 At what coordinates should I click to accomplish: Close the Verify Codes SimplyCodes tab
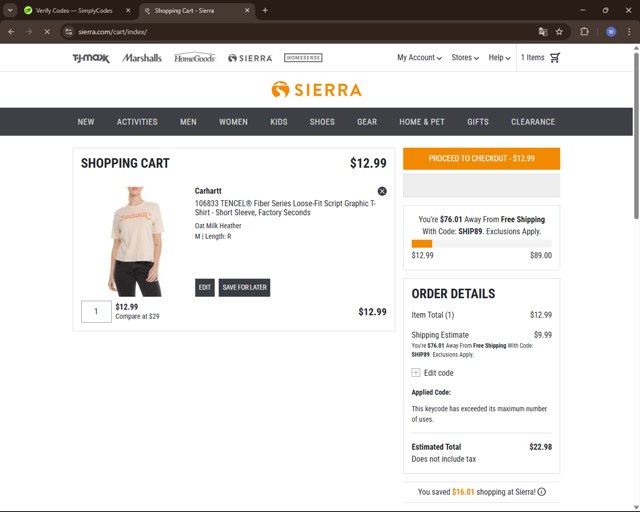pos(128,11)
